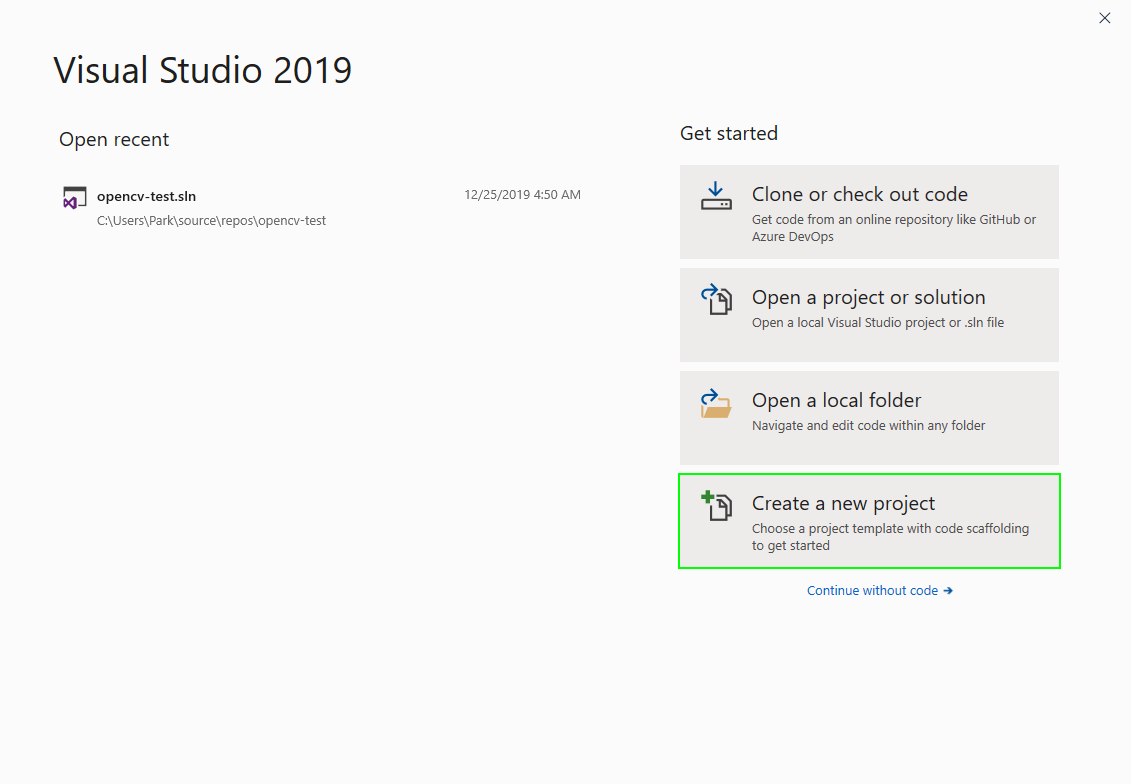This screenshot has height=784, width=1131.
Task: Close the Visual Studio start window
Action: click(1104, 18)
